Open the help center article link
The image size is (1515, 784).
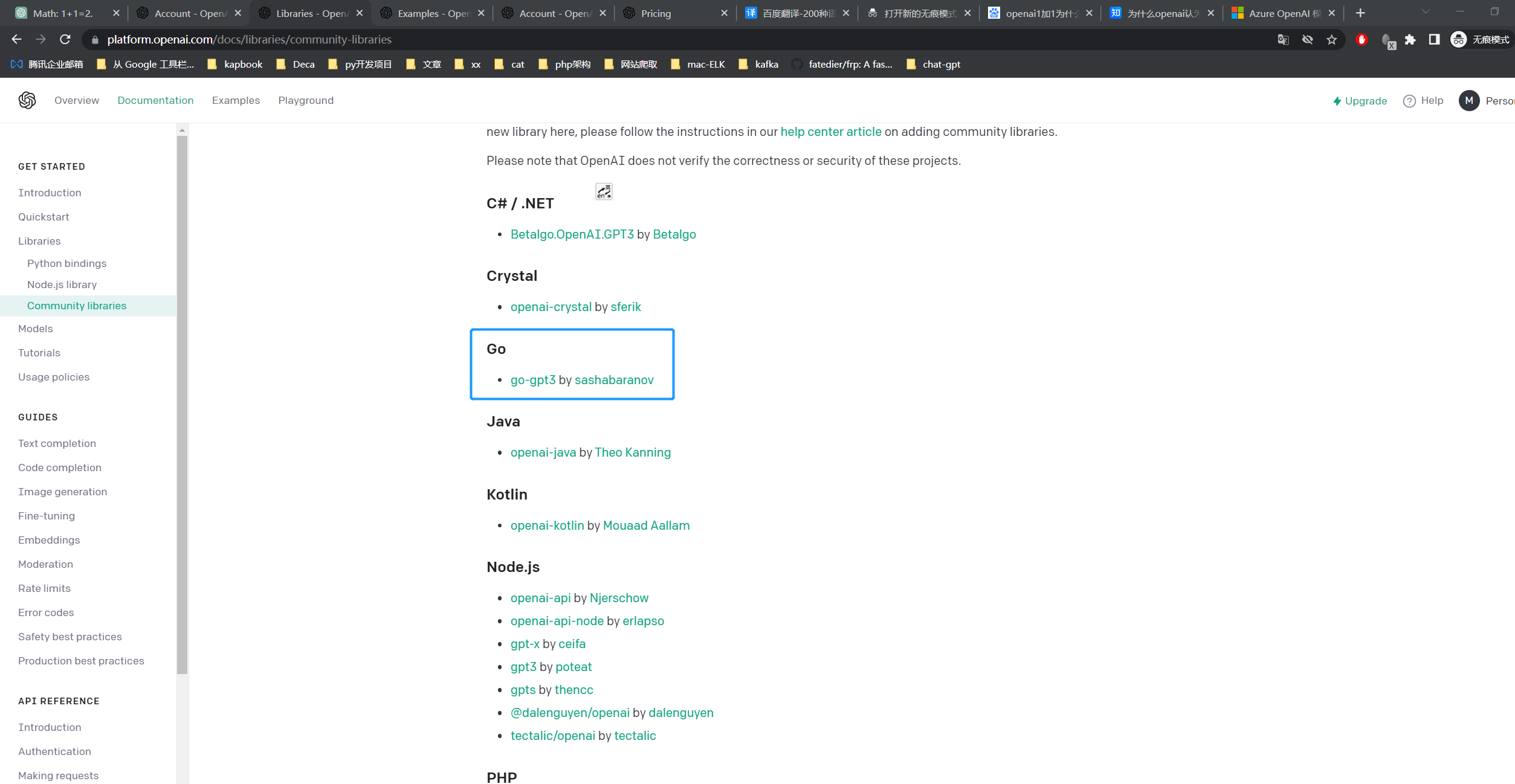(x=831, y=132)
